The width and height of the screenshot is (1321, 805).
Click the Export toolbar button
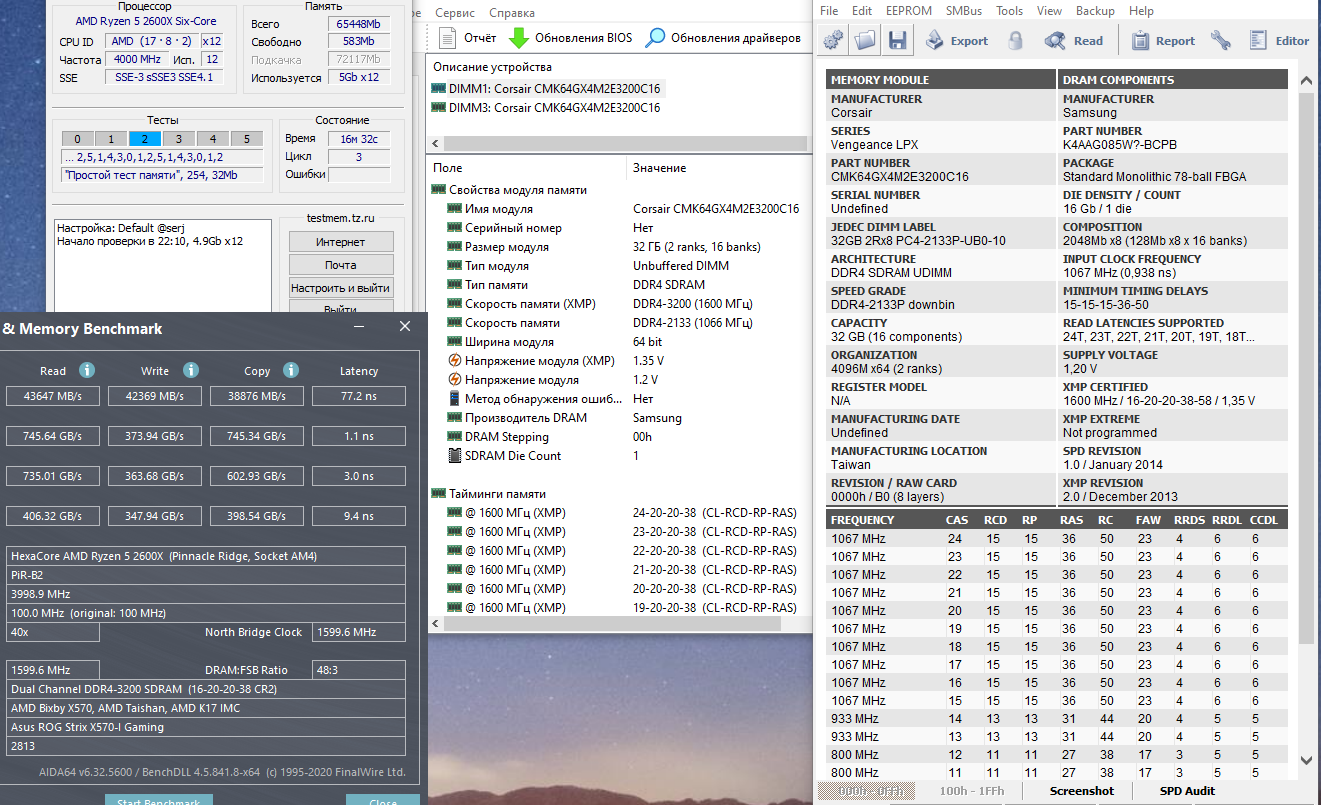click(956, 40)
